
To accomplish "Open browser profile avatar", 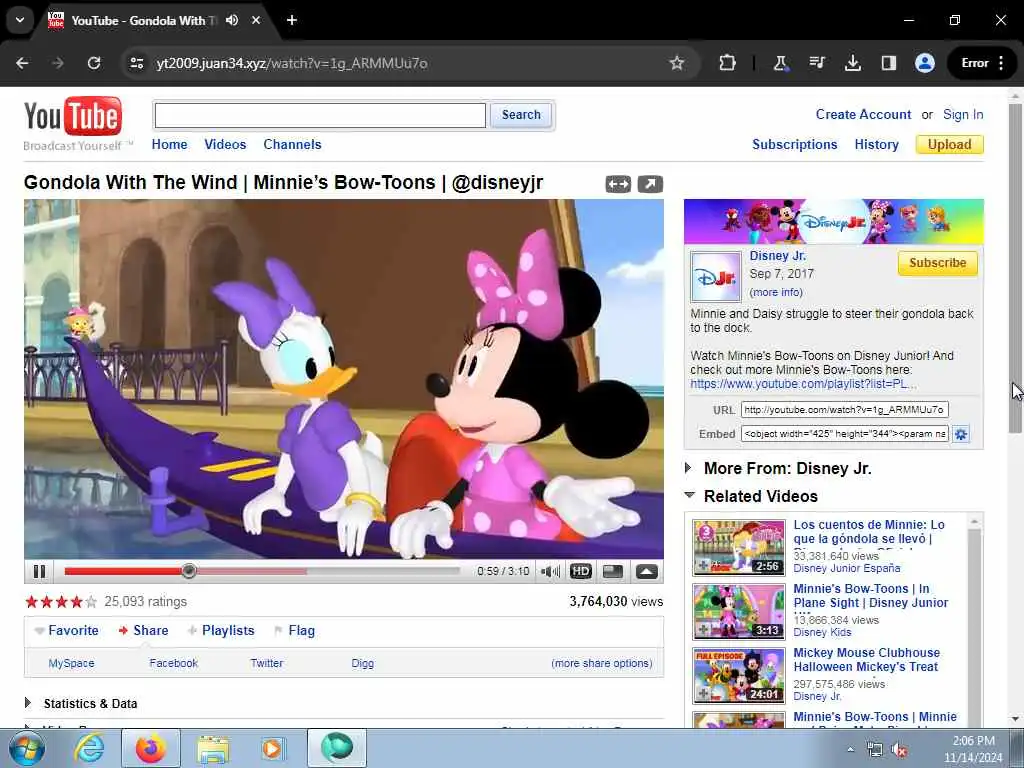I will click(x=924, y=63).
